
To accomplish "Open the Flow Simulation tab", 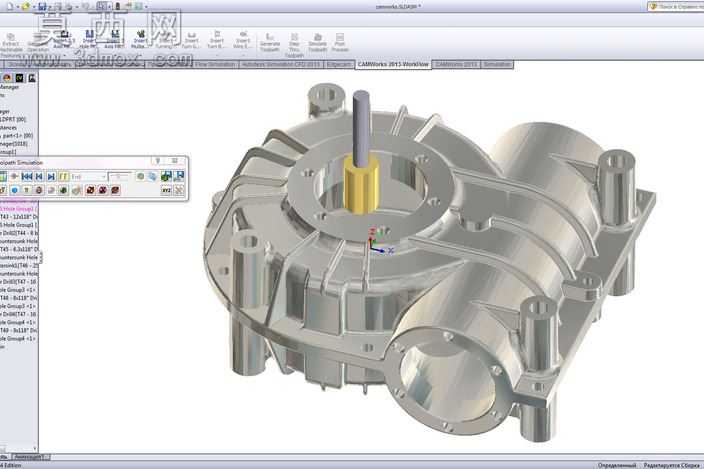I will click(x=215, y=65).
